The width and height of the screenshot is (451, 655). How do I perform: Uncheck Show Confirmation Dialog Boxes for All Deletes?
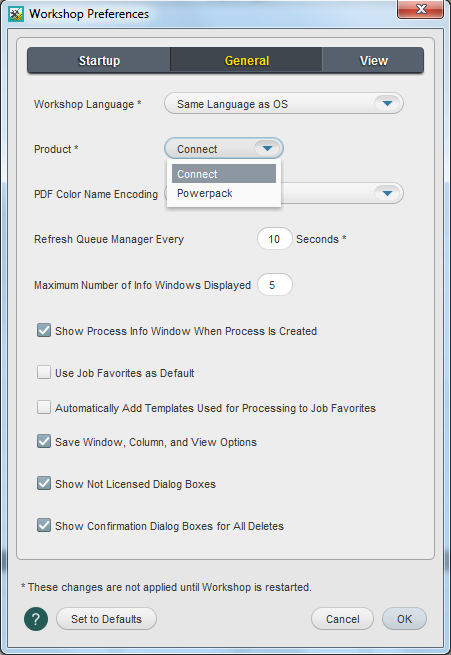tap(44, 525)
